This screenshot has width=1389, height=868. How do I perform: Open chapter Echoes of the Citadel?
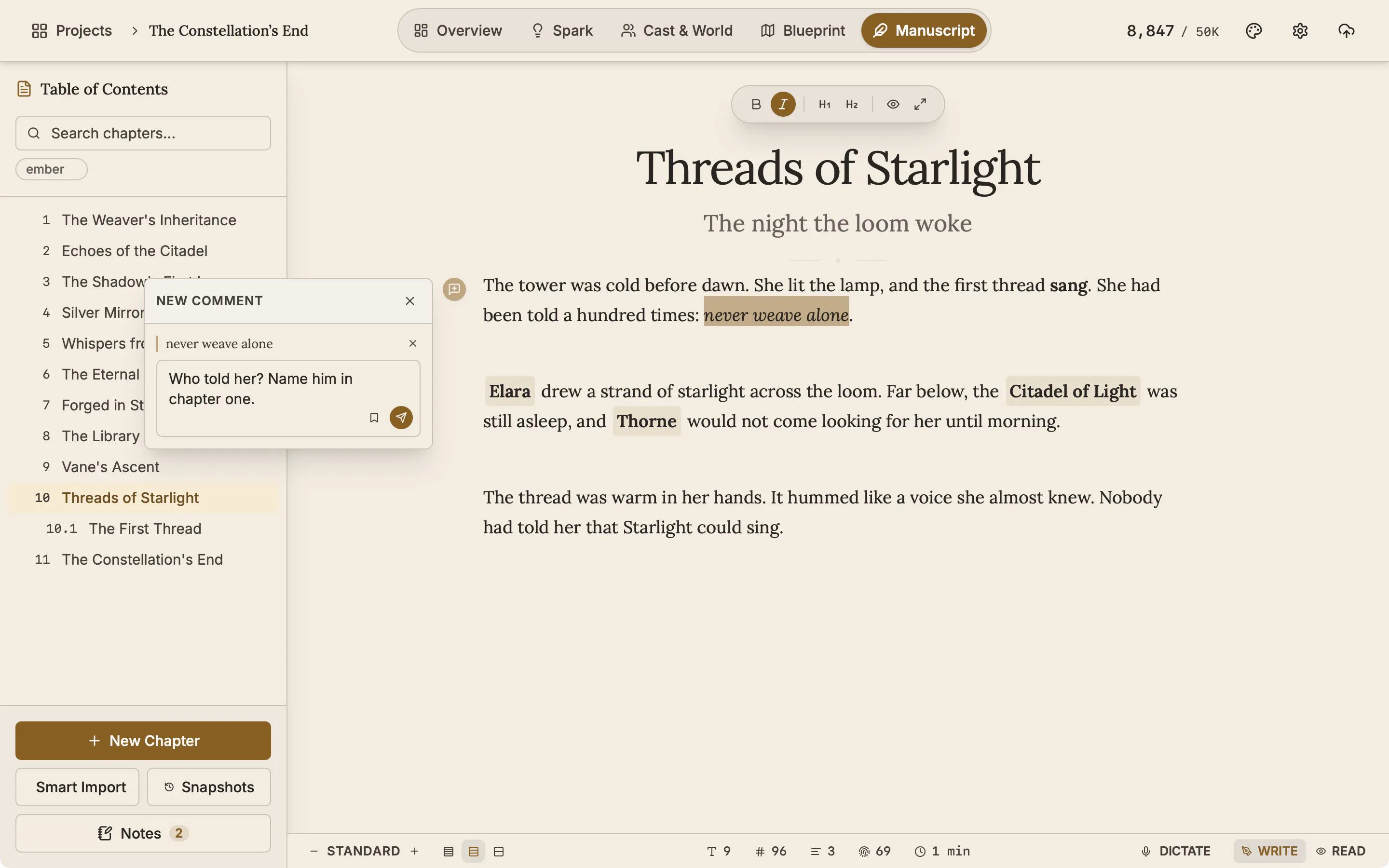point(143,251)
